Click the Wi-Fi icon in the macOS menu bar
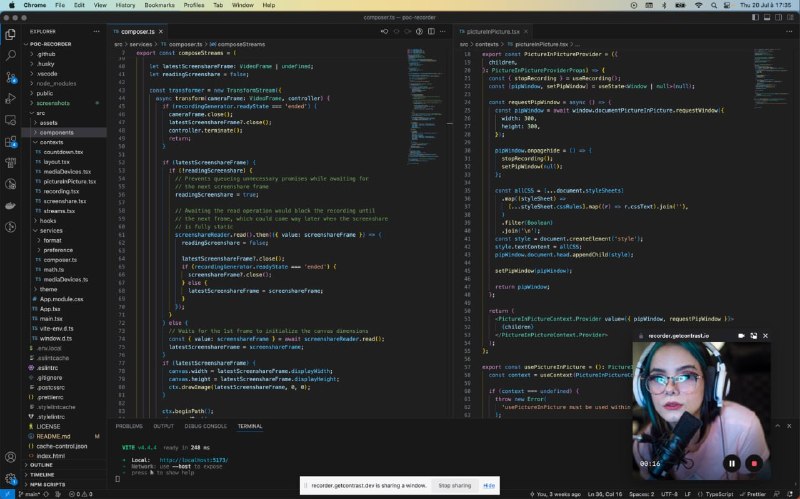Viewport: 800px width, 499px height. point(698,5)
